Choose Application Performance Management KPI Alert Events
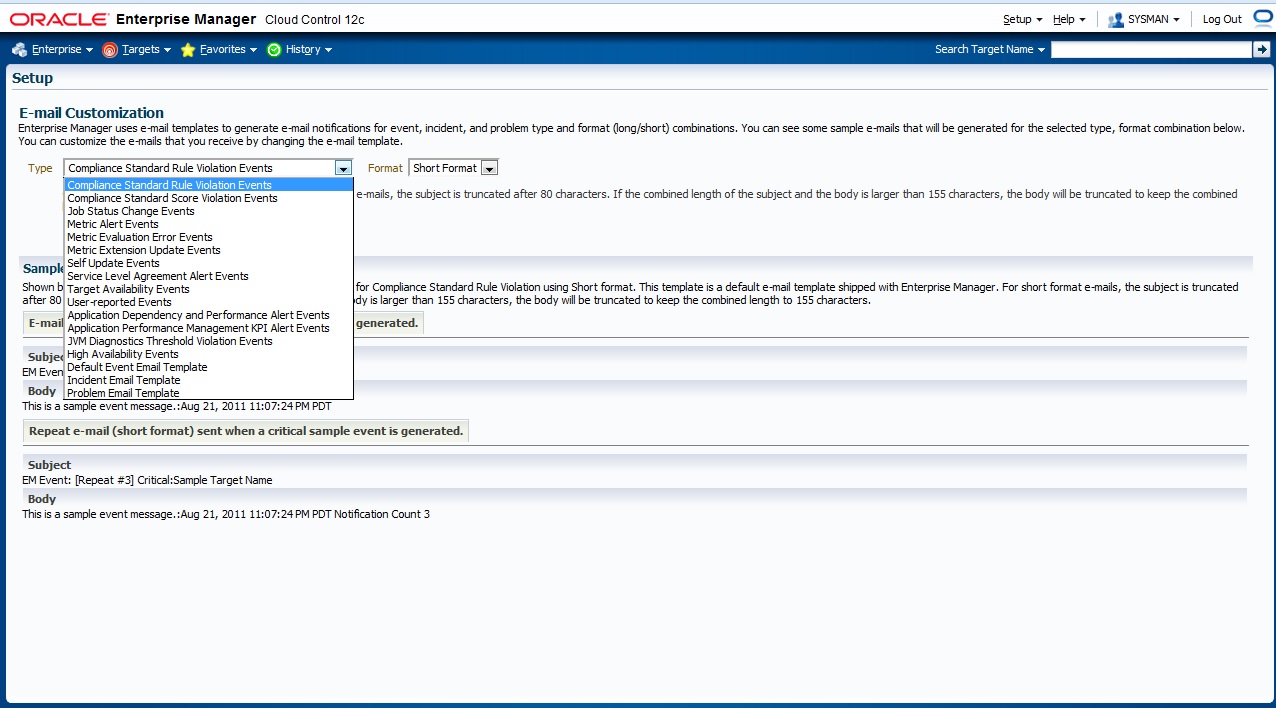The image size is (1276, 709). [208, 328]
